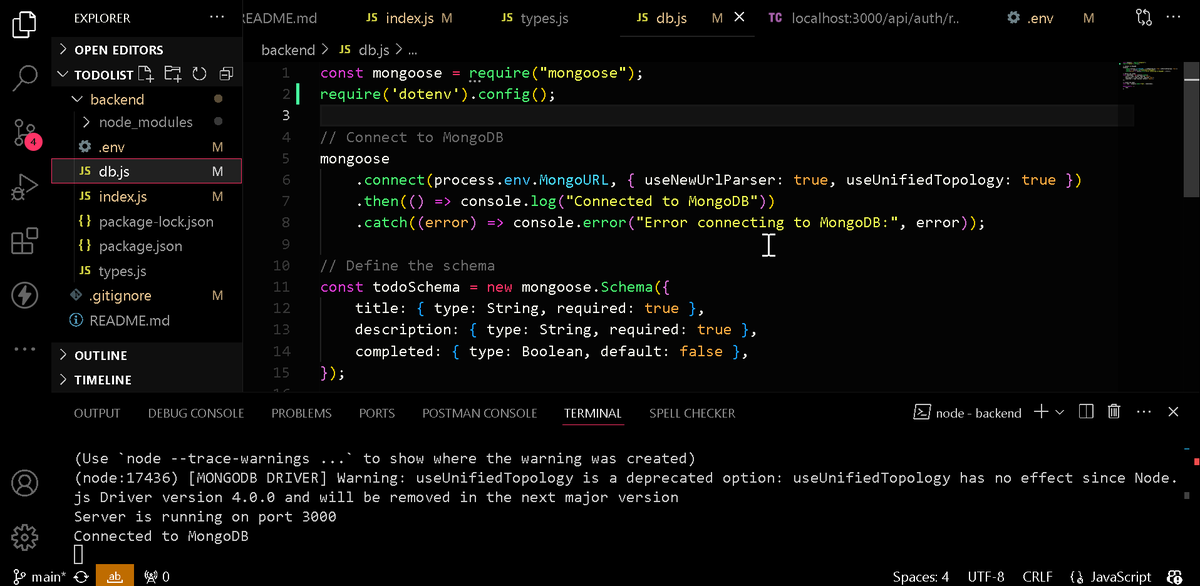Open types.js in the explorer tree

point(146,271)
